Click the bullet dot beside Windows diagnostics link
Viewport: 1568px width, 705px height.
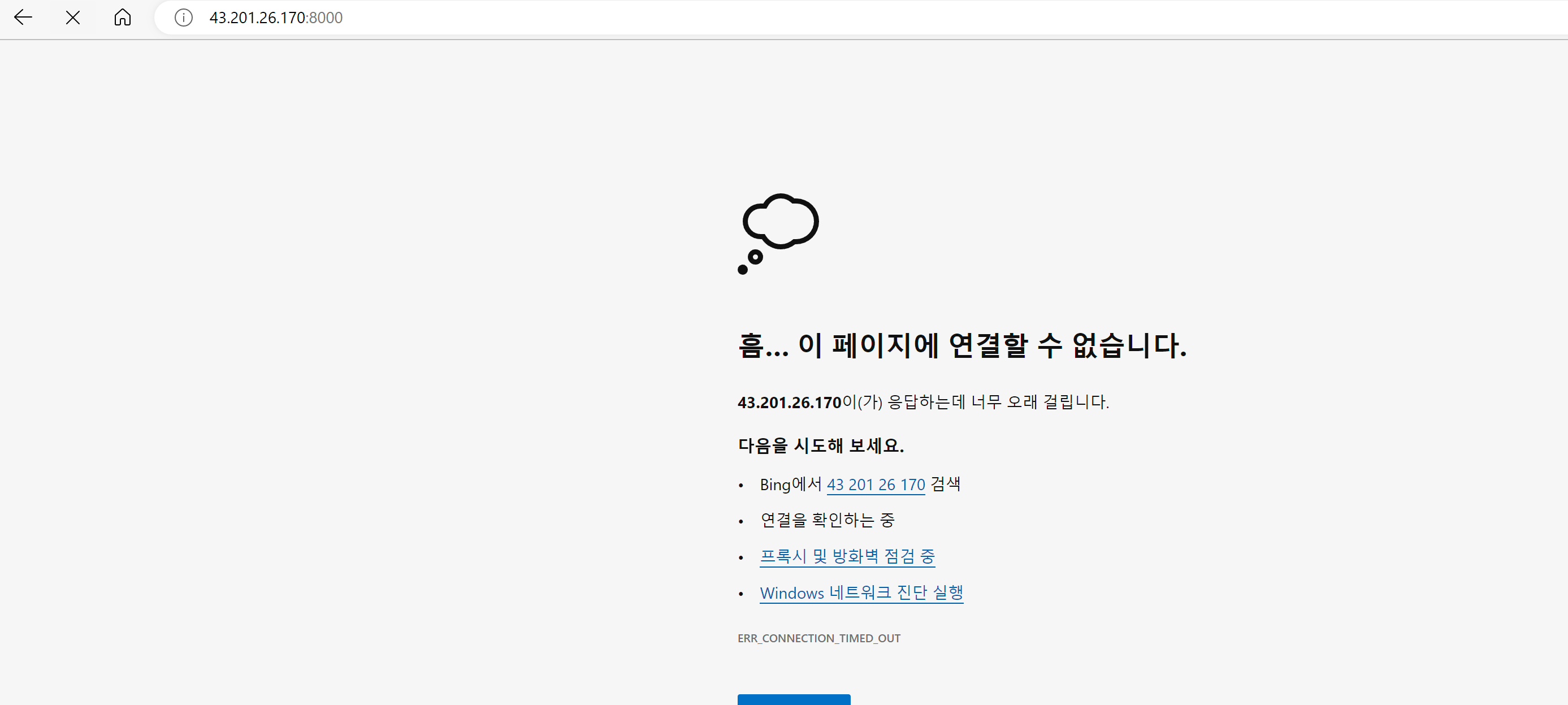click(x=741, y=594)
